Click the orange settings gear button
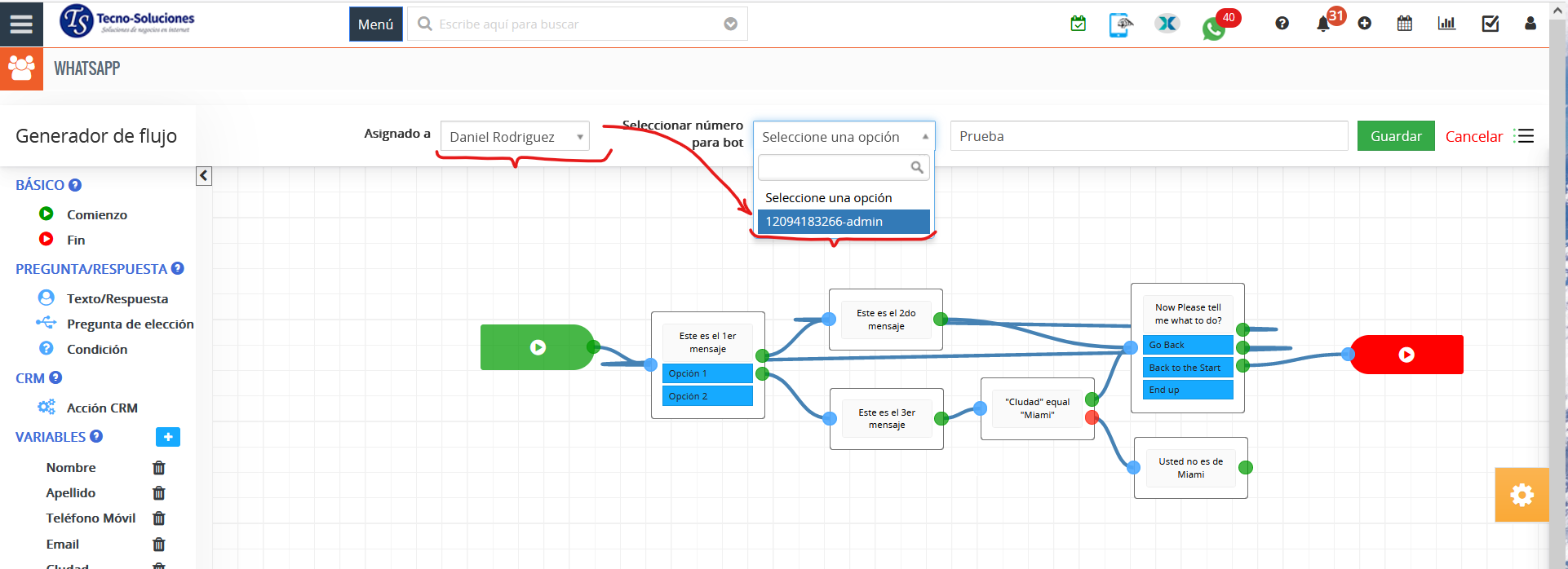 1521,495
